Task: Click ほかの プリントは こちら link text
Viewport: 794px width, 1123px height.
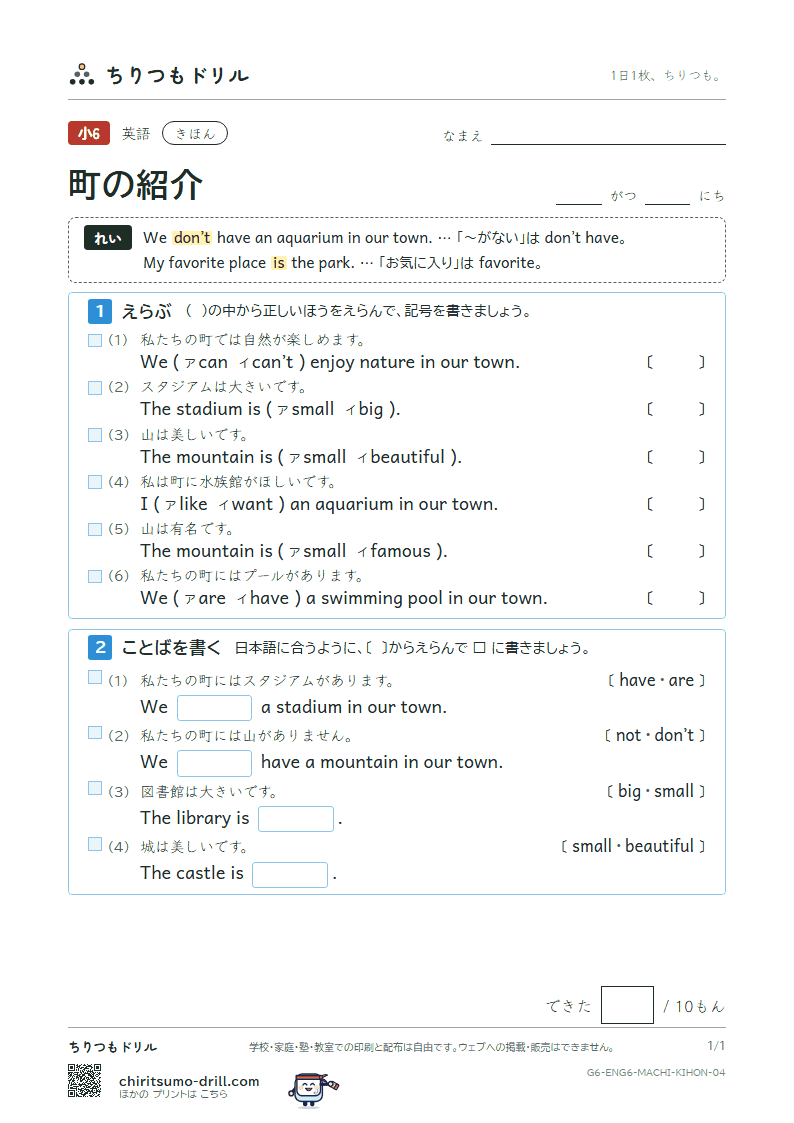Action: [x=173, y=1094]
